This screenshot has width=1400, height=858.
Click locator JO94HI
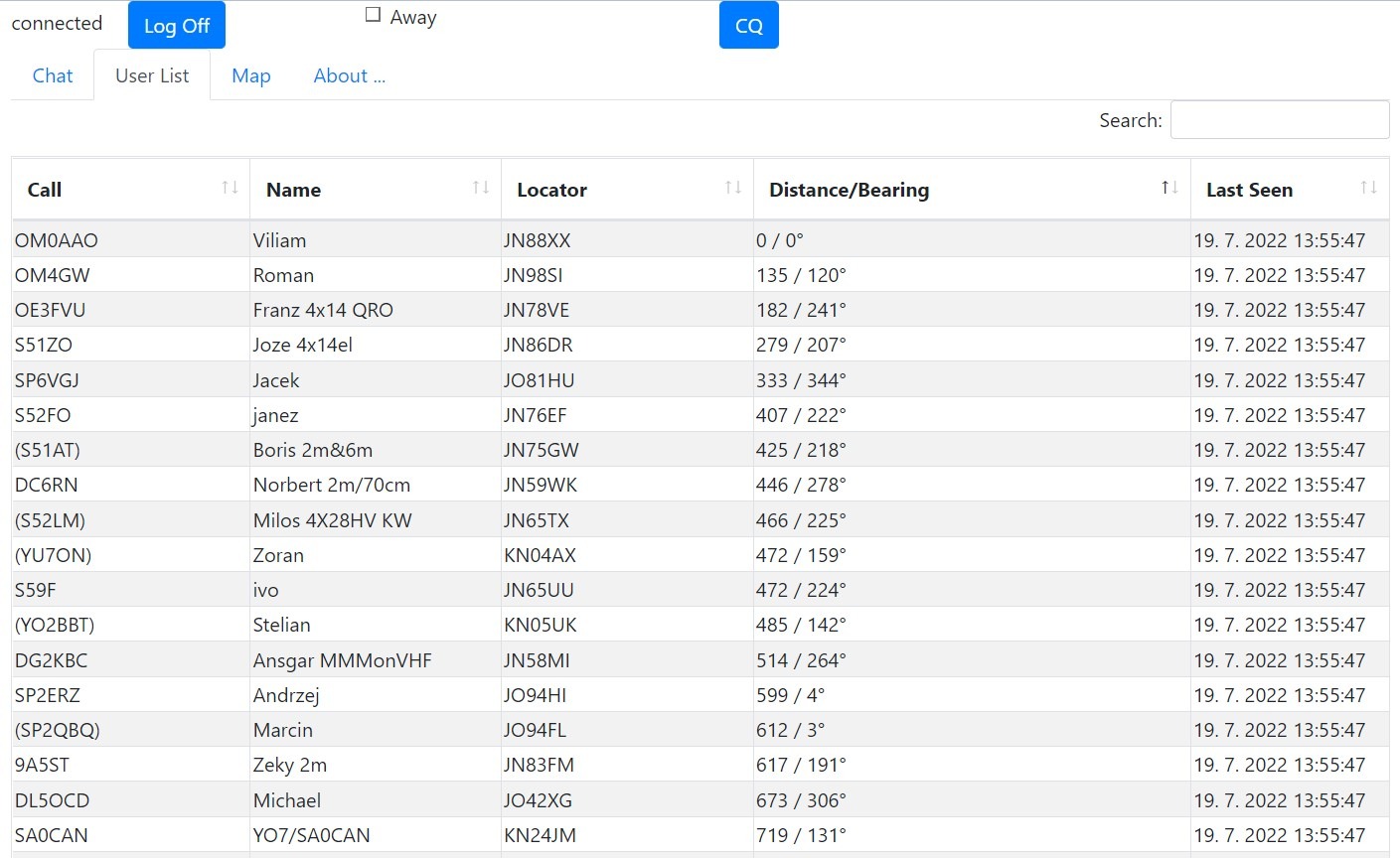pos(536,695)
